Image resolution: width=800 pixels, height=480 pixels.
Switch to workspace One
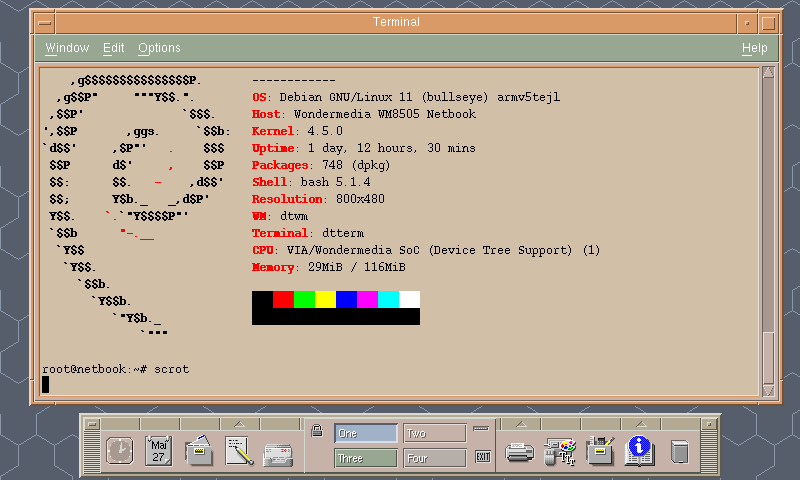coord(366,434)
